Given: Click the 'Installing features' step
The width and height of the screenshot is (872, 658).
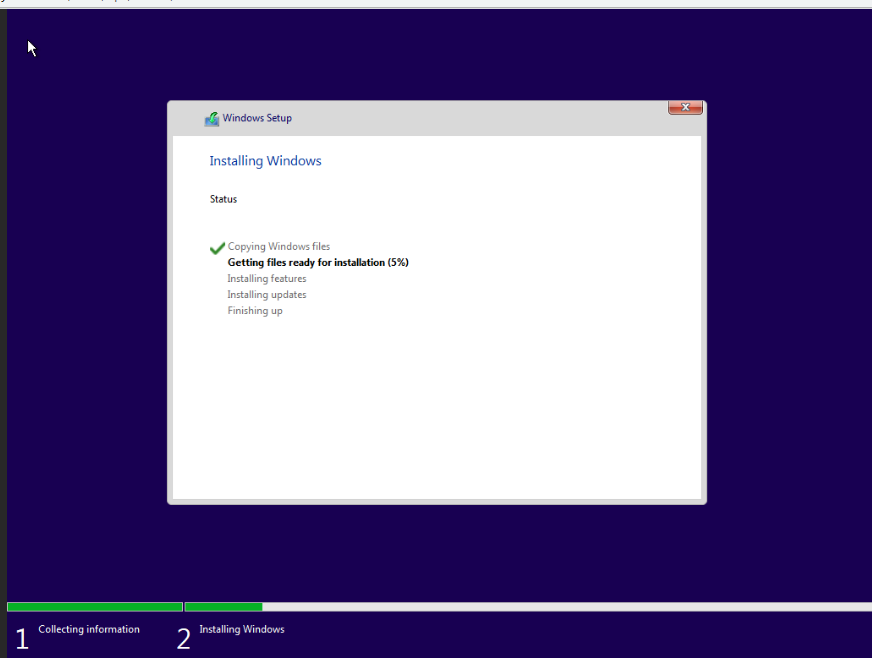Looking at the screenshot, I should [266, 279].
